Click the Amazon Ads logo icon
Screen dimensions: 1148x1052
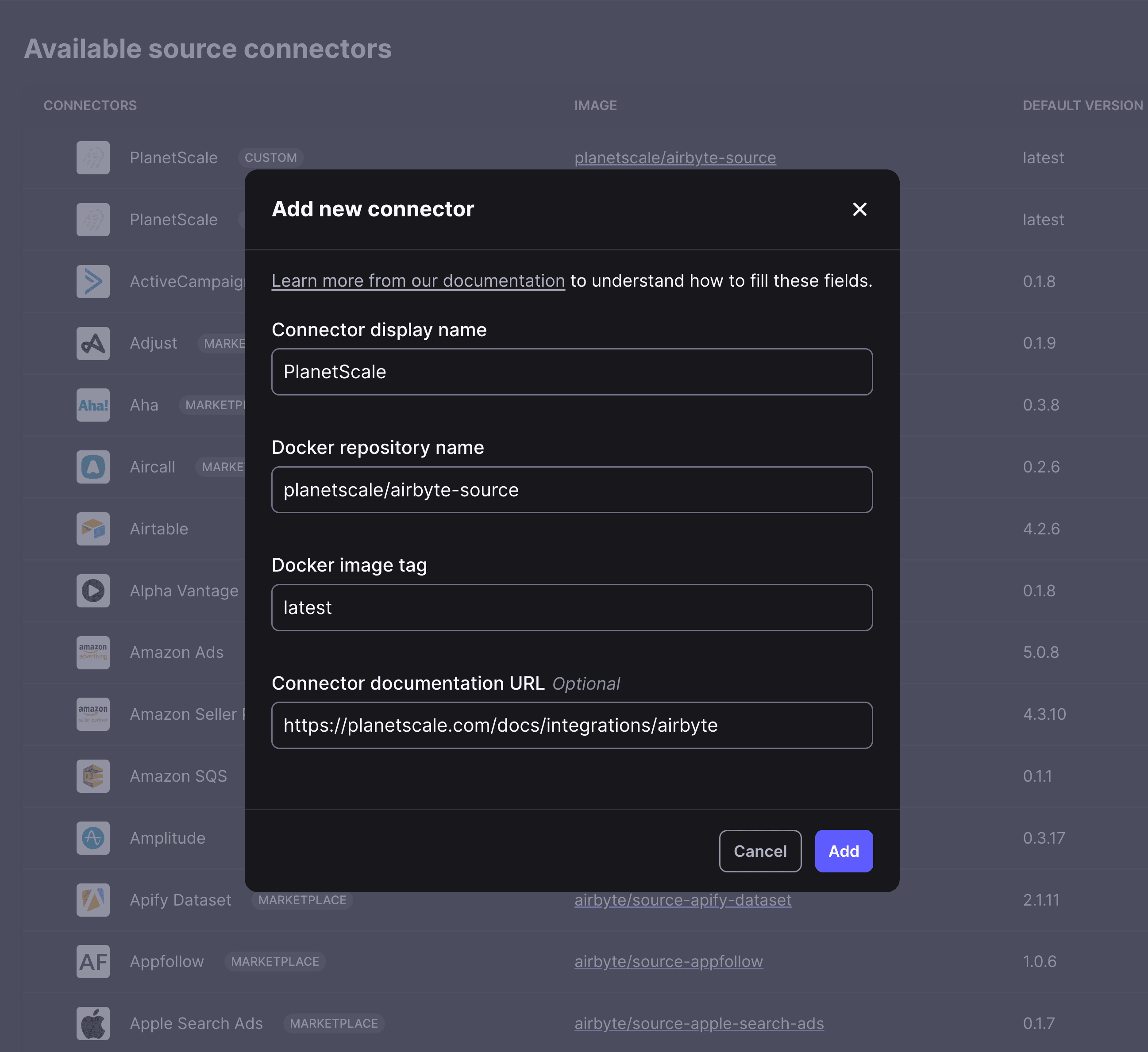pyautogui.click(x=93, y=653)
